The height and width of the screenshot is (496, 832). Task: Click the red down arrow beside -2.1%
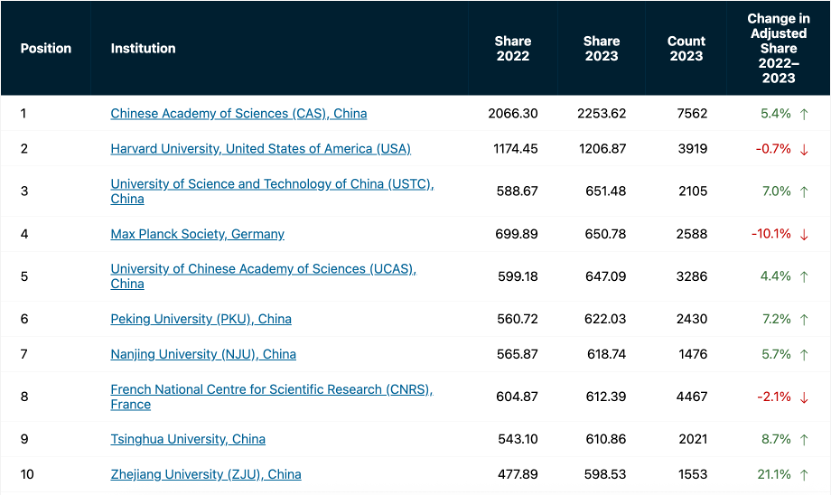point(804,397)
